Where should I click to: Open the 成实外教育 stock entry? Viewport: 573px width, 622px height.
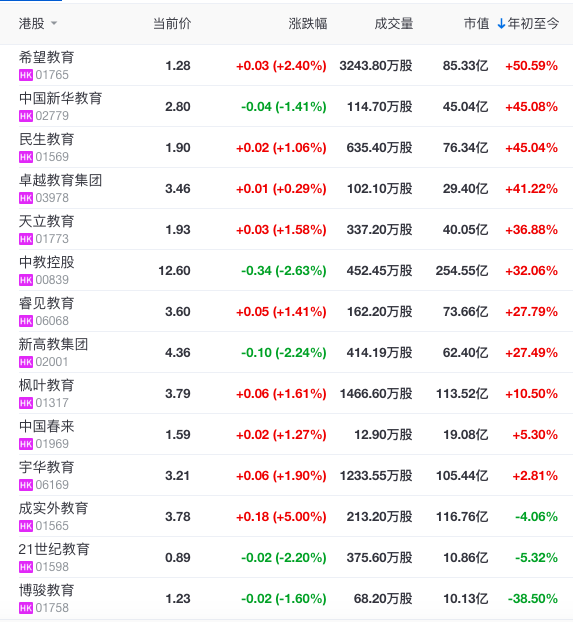click(53, 508)
